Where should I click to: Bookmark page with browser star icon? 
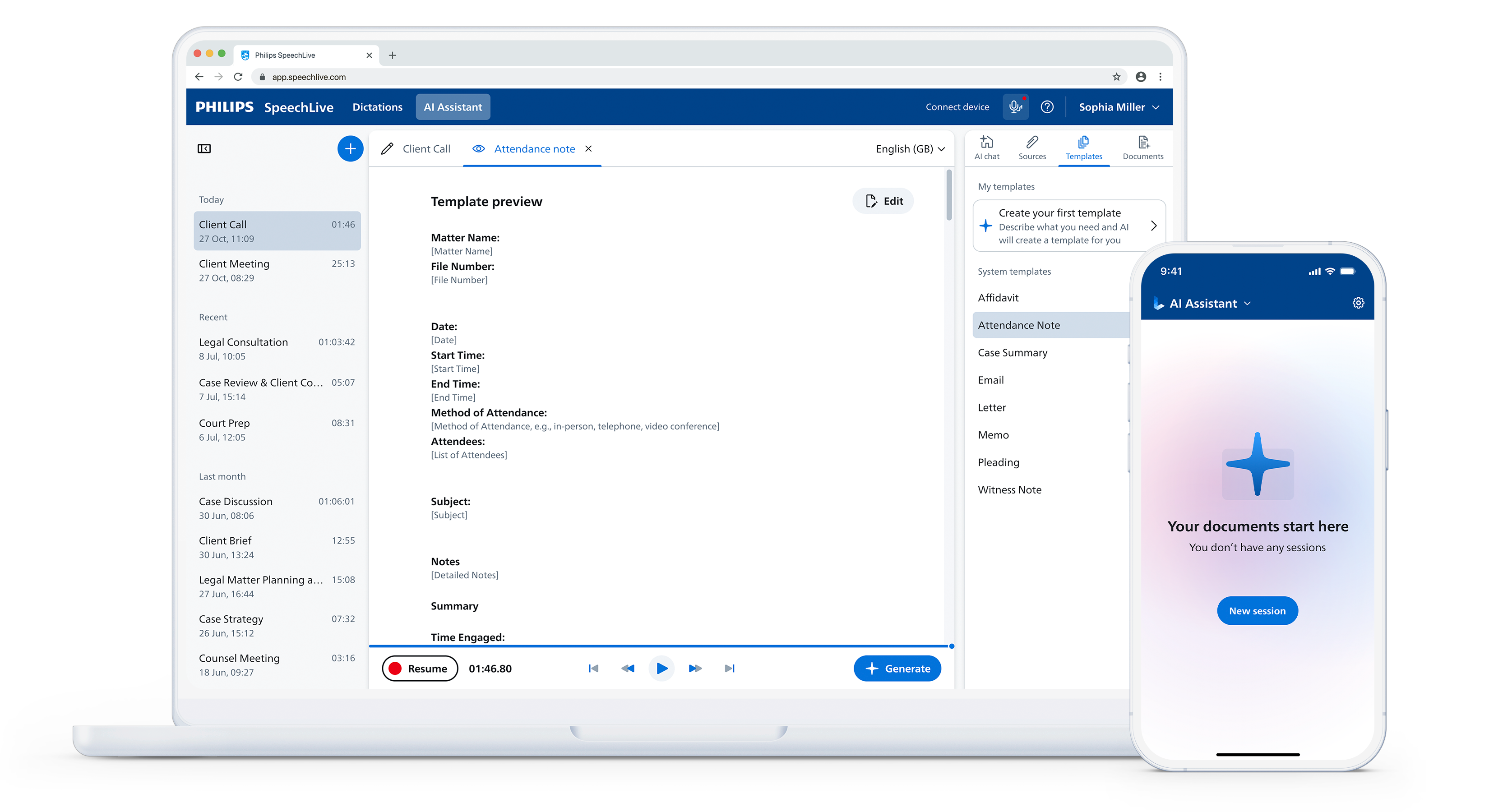tap(1116, 76)
